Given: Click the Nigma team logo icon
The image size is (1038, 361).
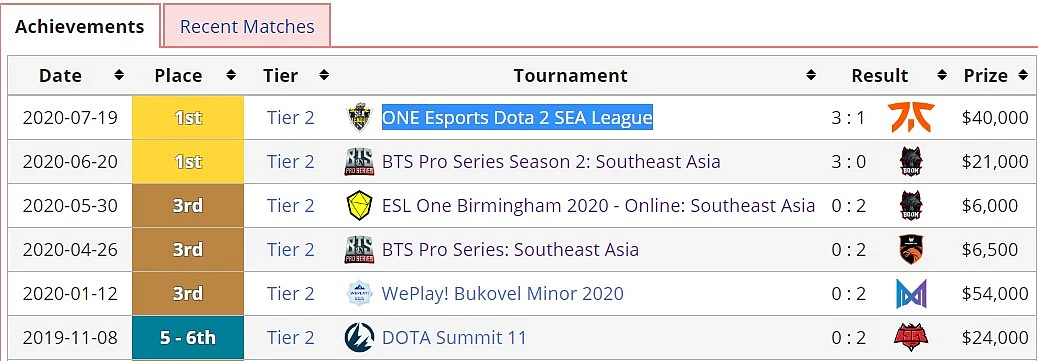Looking at the screenshot, I should [x=912, y=293].
